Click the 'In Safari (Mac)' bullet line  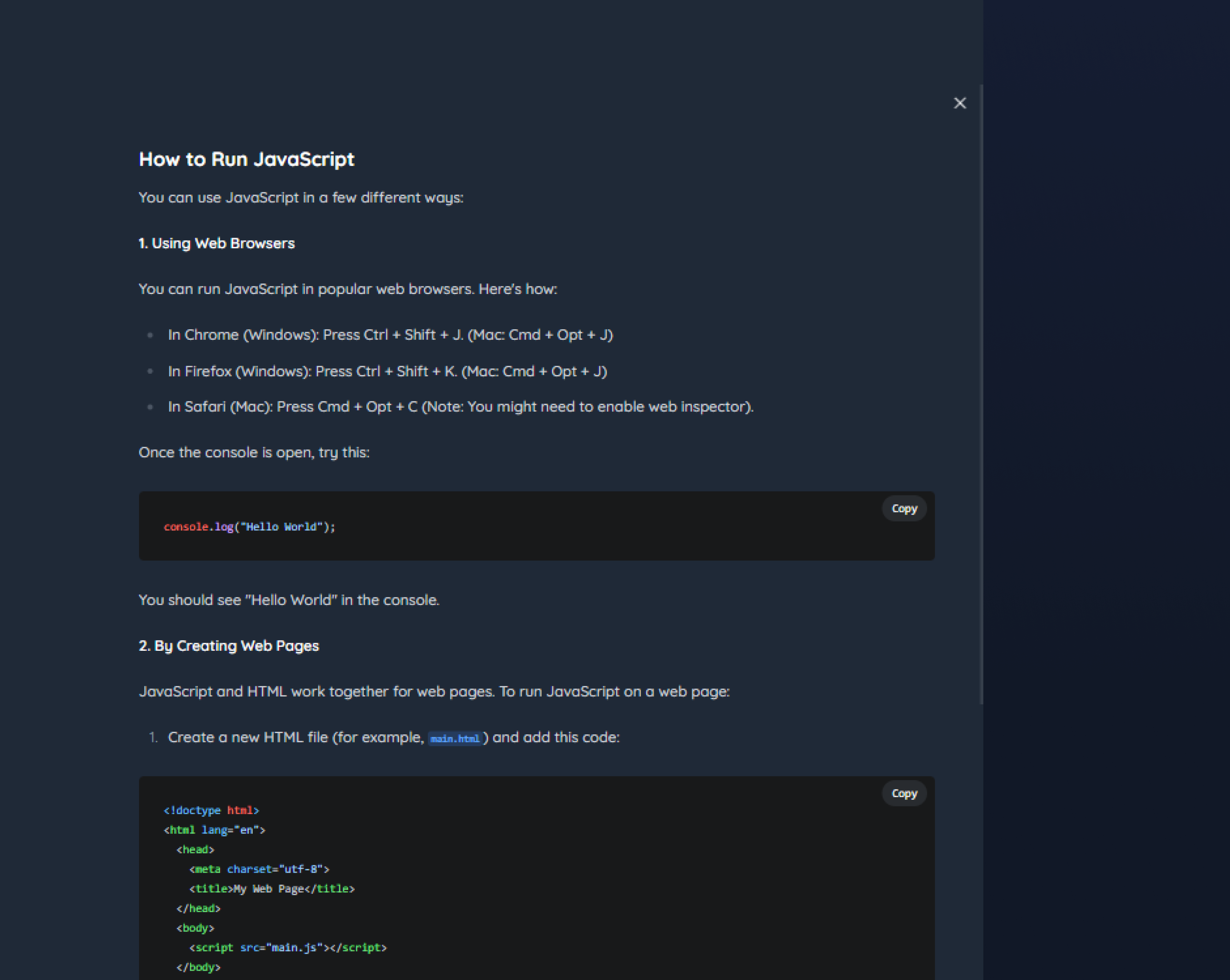pos(460,407)
